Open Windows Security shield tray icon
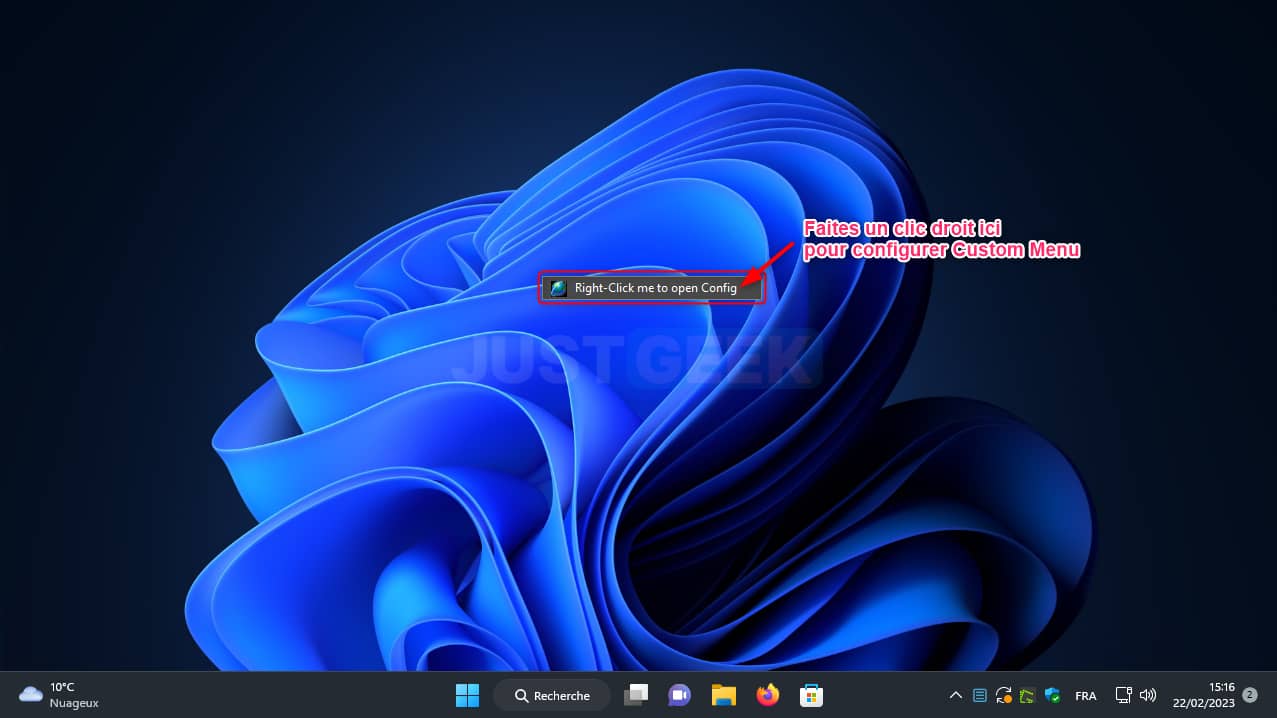 [x=1052, y=695]
